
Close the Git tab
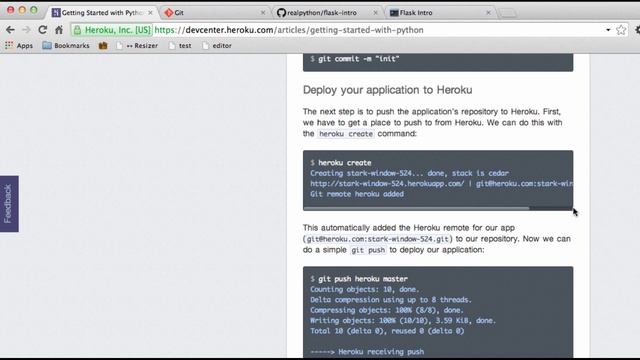263,13
